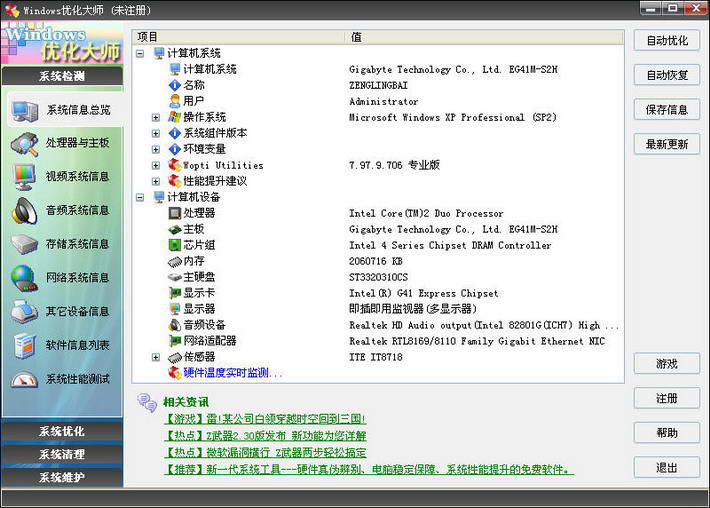Open 硬件温度实时监测 link
Viewport: 710px width, 508px height.
[x=233, y=373]
